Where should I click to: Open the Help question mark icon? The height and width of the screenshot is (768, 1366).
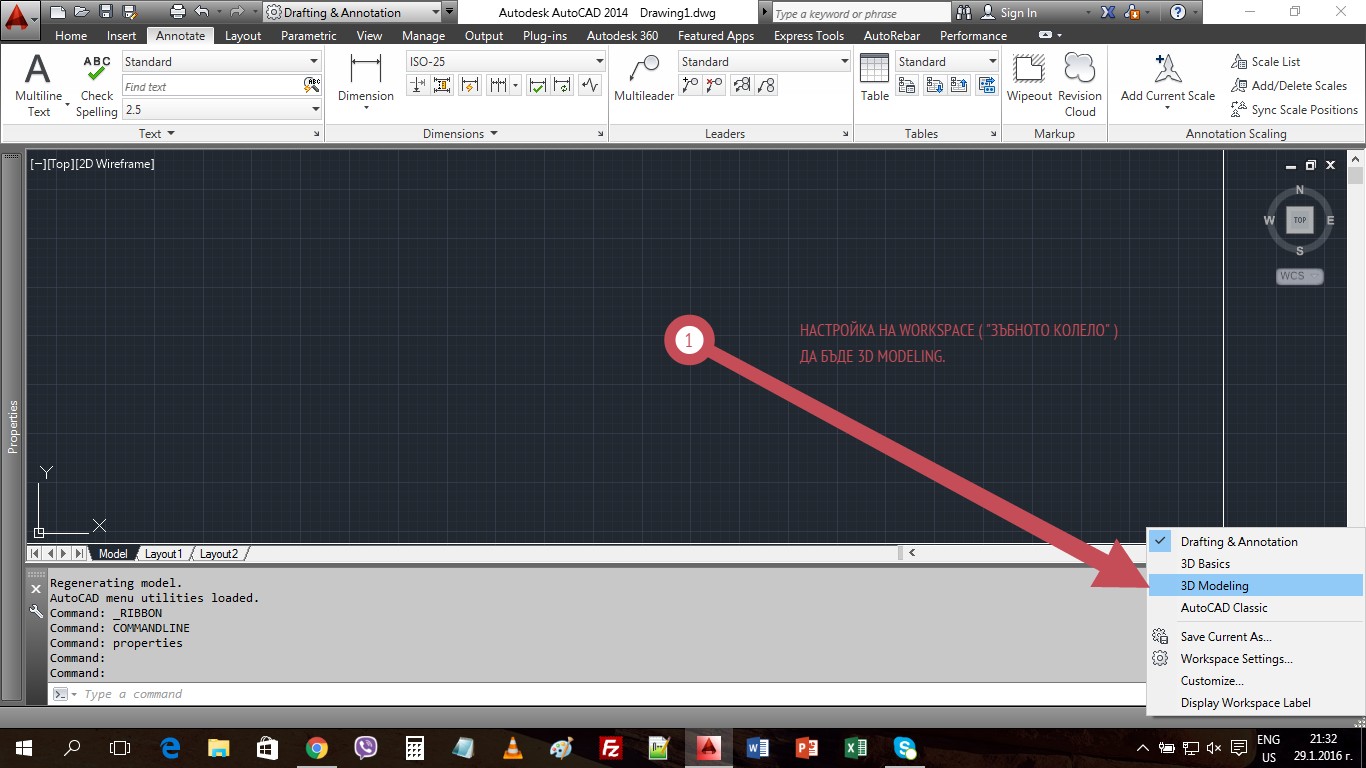[x=1178, y=13]
